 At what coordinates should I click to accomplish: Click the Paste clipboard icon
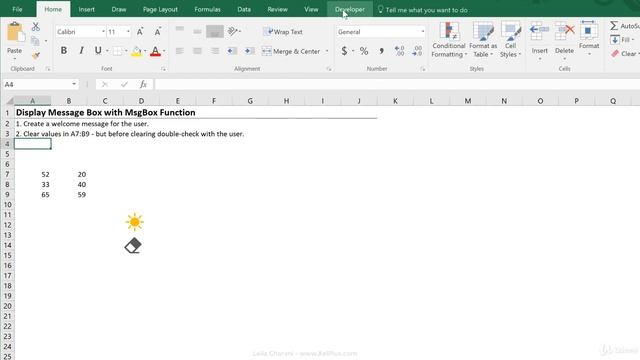coord(15,33)
